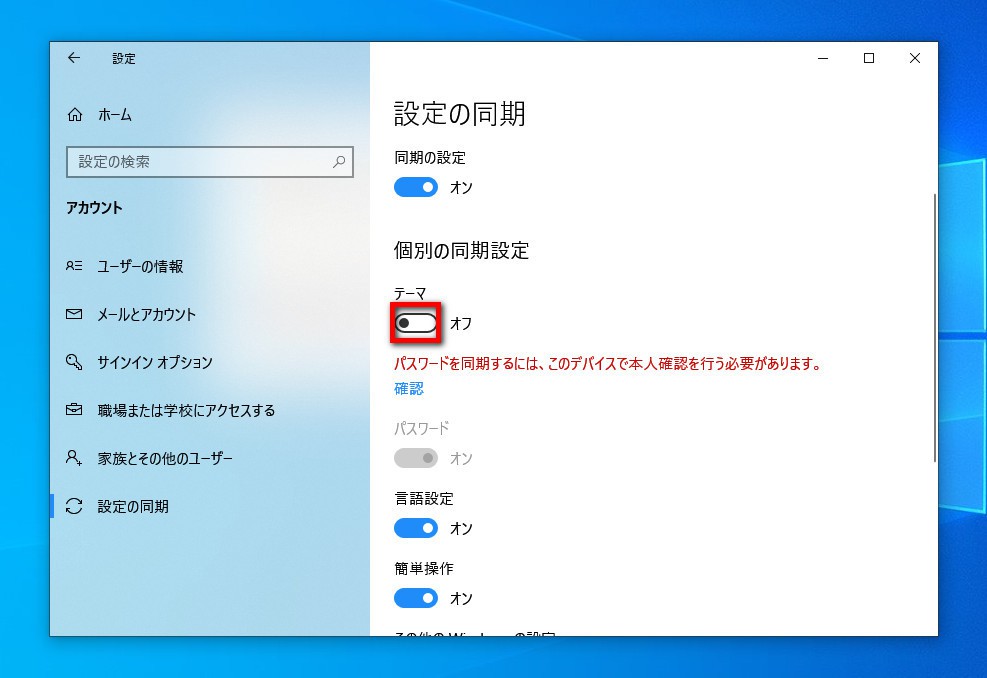Click the vertical scrollbar in settings
The height and width of the screenshot is (678, 987).
point(934,327)
